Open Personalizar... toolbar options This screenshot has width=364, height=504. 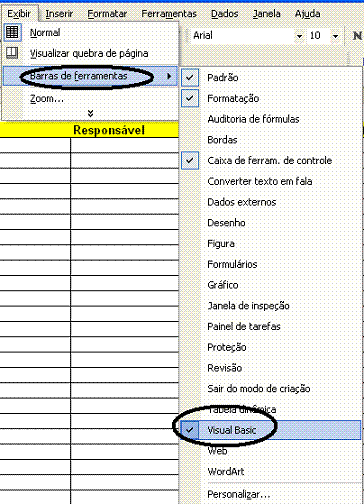pos(271,494)
